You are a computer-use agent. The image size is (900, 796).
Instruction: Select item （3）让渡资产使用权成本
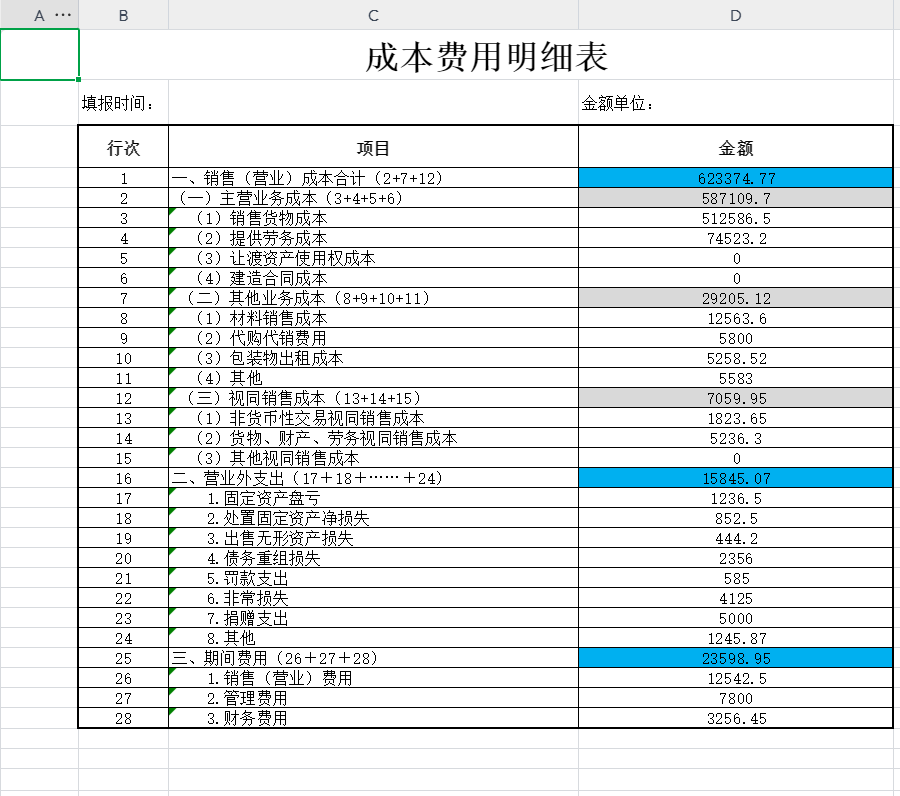click(373, 258)
